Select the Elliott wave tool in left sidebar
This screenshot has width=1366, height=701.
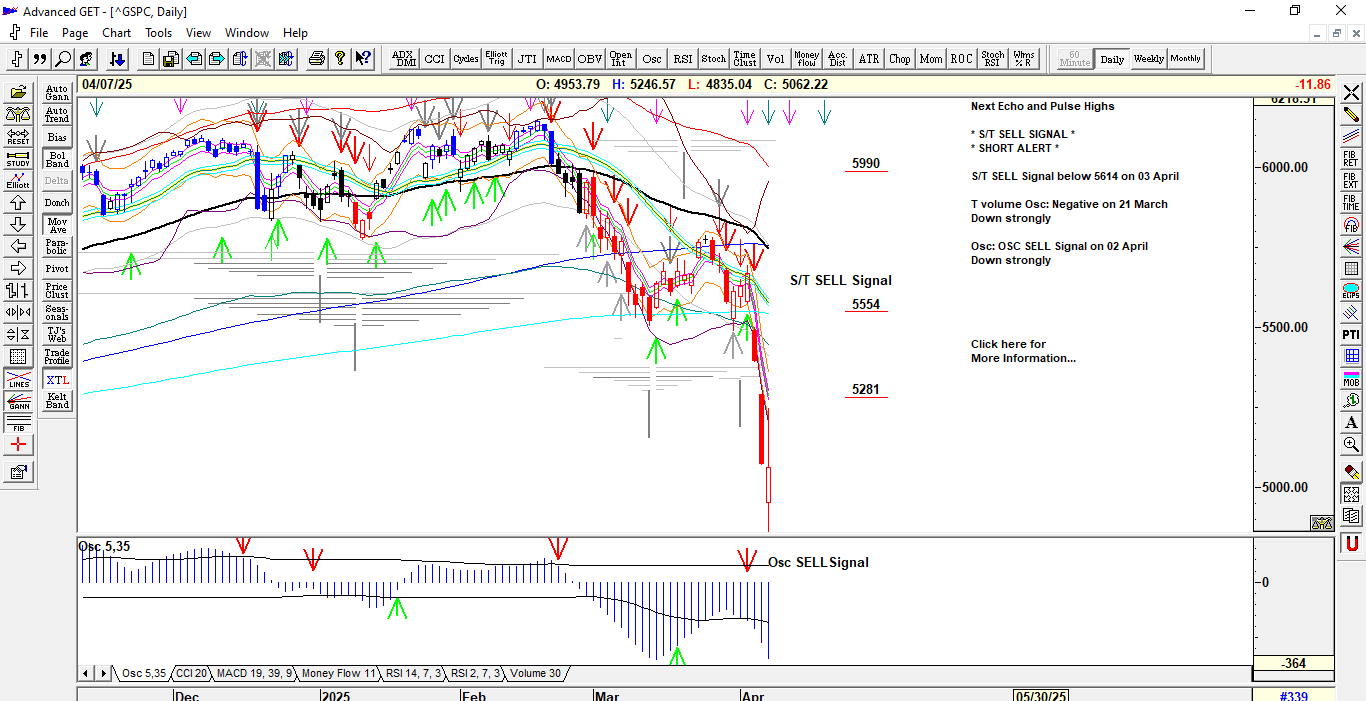(18, 181)
